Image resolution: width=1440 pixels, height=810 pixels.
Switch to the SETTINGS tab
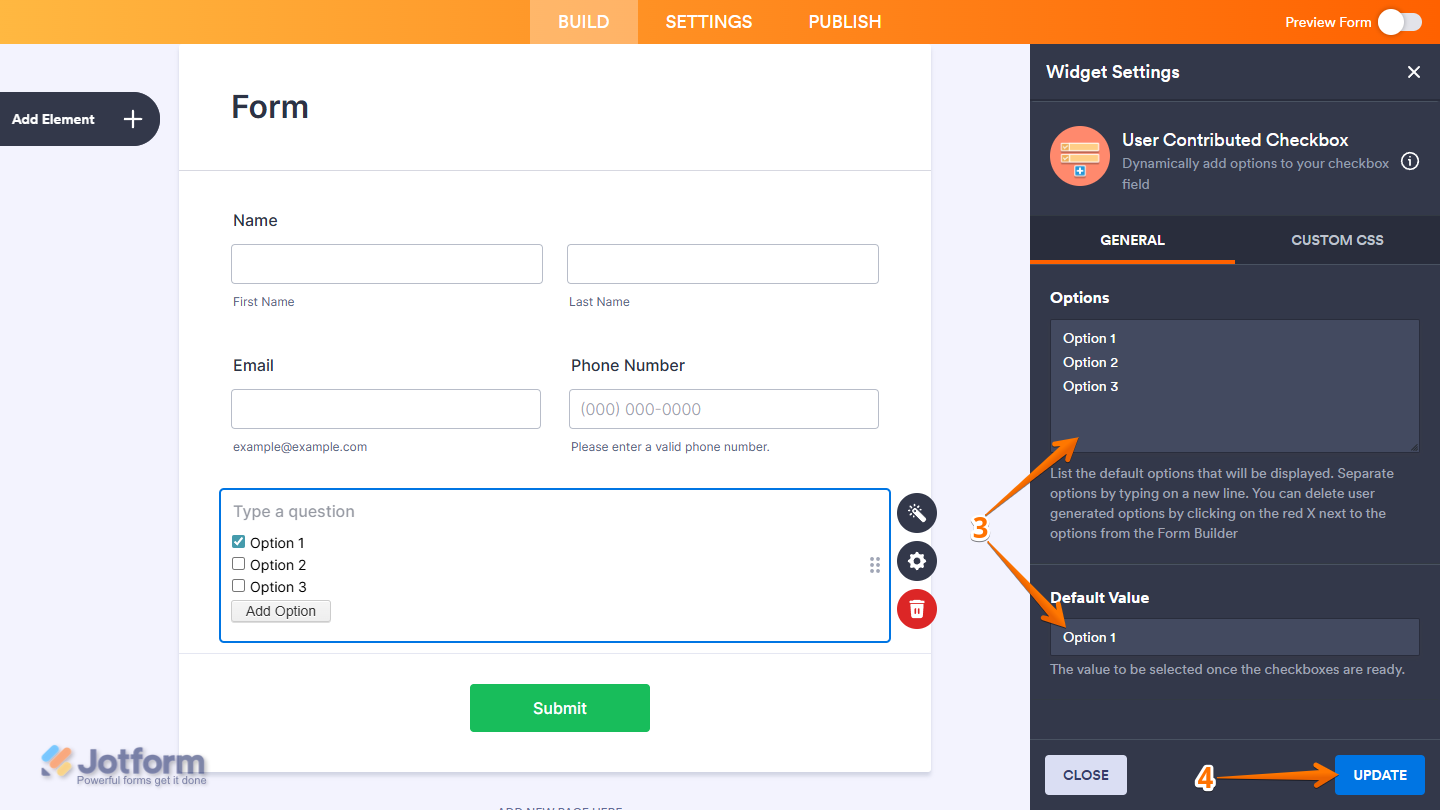pos(708,21)
